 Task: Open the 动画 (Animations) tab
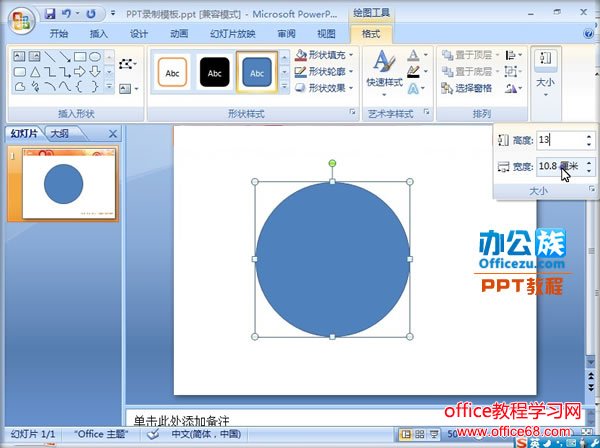[179, 34]
